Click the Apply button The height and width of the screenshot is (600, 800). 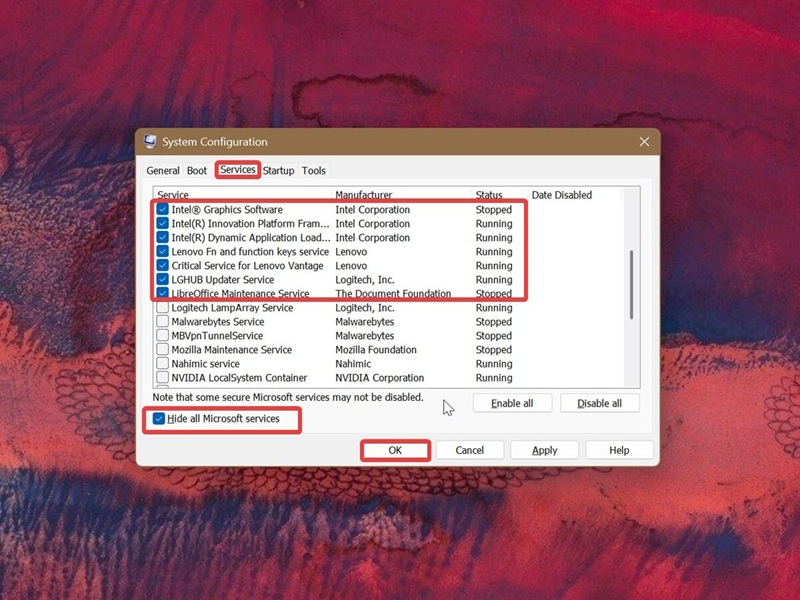[544, 450]
